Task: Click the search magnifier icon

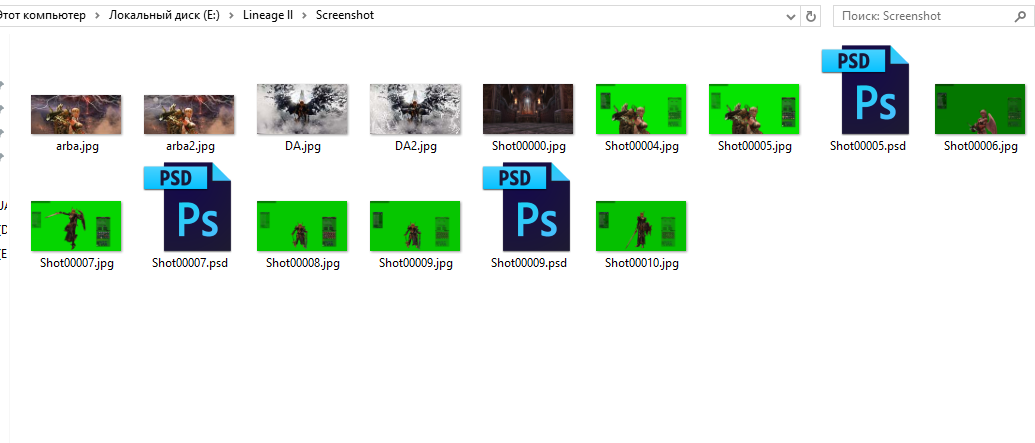Action: [1018, 16]
